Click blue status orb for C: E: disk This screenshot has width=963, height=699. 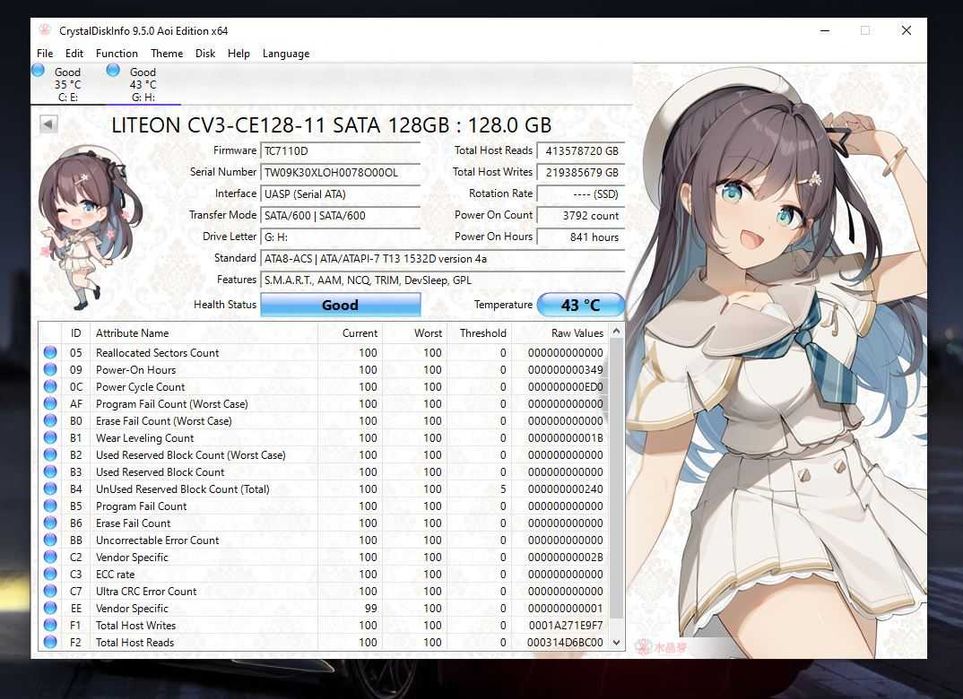click(38, 71)
